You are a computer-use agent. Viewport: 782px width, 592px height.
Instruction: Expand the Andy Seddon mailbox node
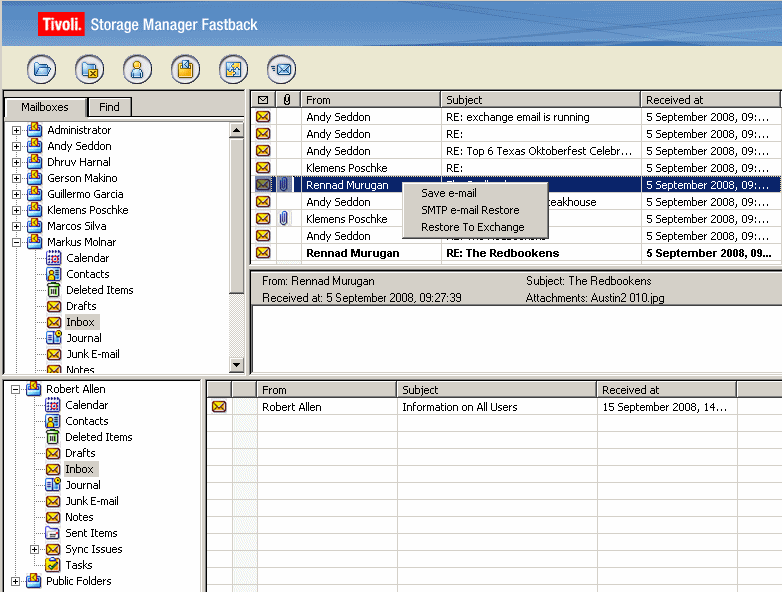click(16, 146)
